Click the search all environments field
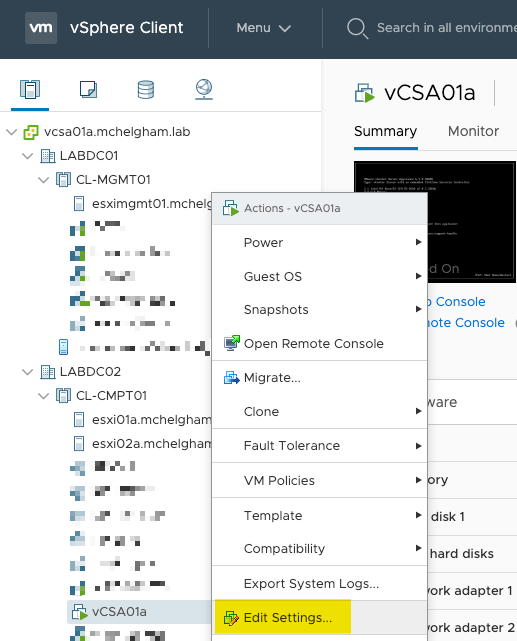The width and height of the screenshot is (517, 641). [446, 28]
